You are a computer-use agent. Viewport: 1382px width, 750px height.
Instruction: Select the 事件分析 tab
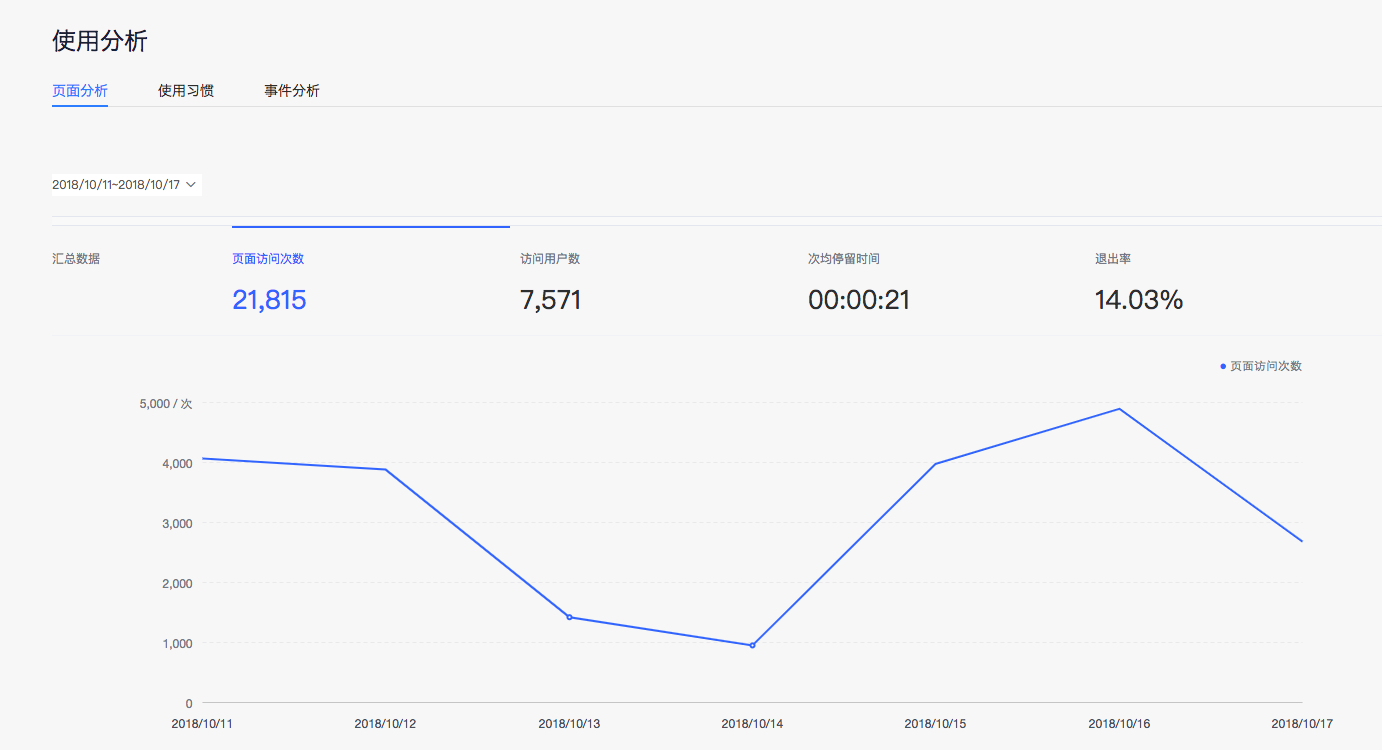click(x=292, y=91)
